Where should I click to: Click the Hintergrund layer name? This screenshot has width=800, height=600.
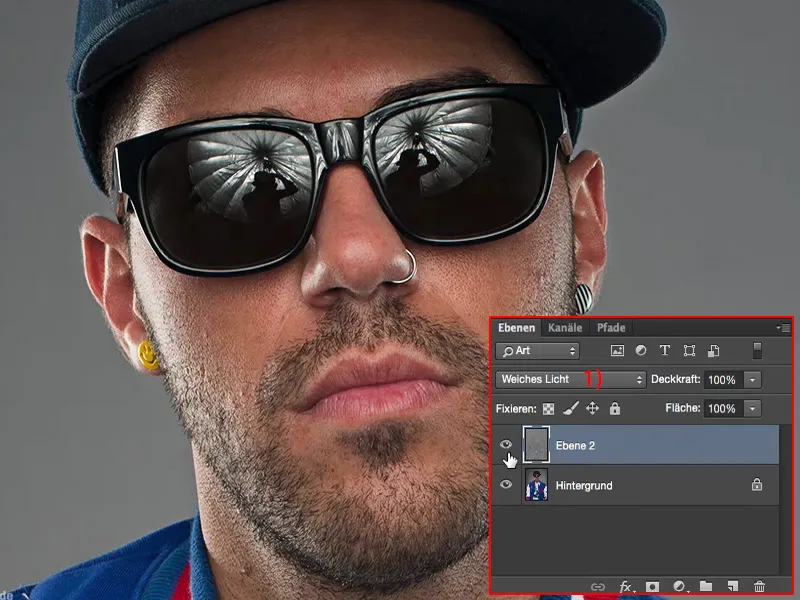click(x=584, y=485)
